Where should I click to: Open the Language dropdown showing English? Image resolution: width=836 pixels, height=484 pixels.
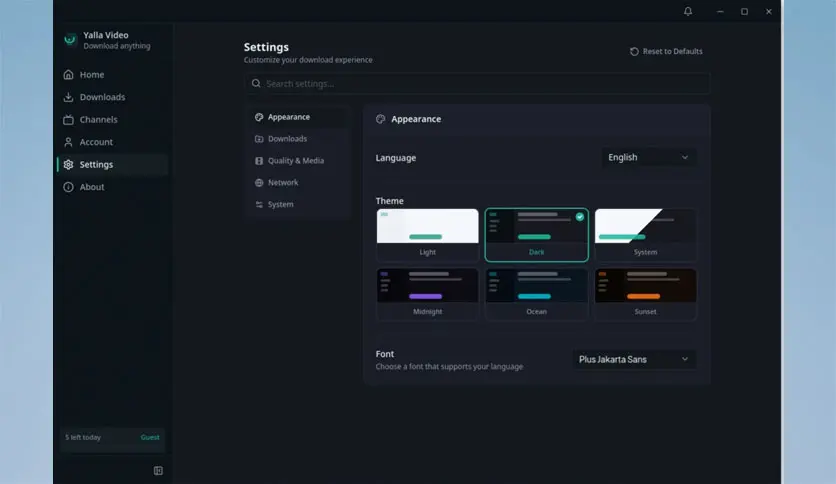pyautogui.click(x=649, y=157)
